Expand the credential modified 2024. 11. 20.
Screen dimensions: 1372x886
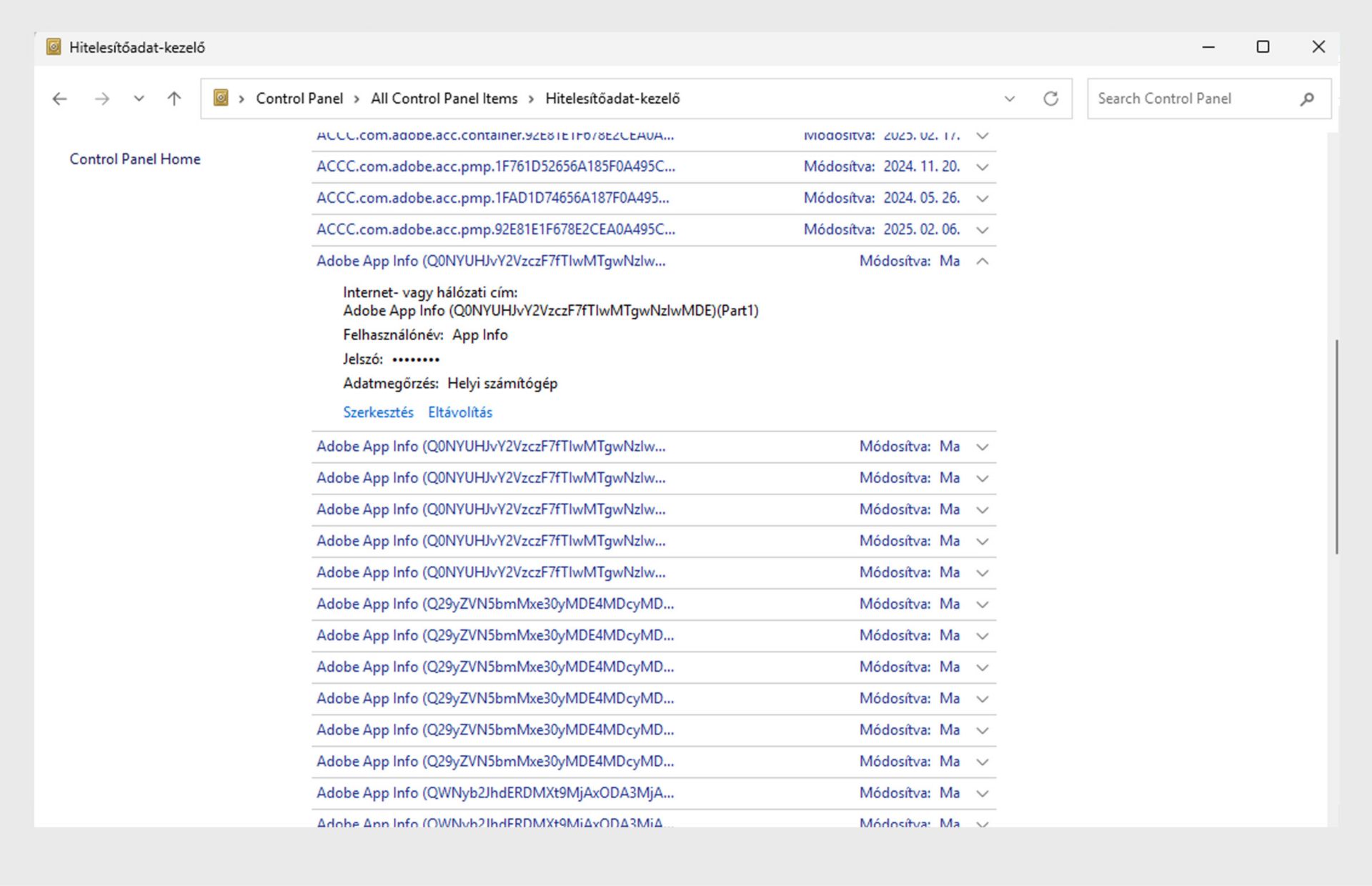tap(983, 167)
